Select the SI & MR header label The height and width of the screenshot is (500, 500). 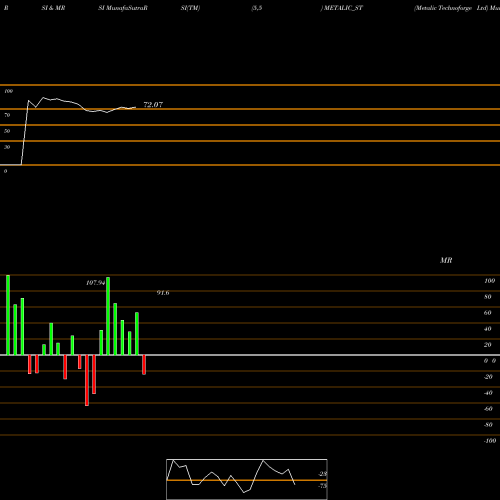[53, 8]
